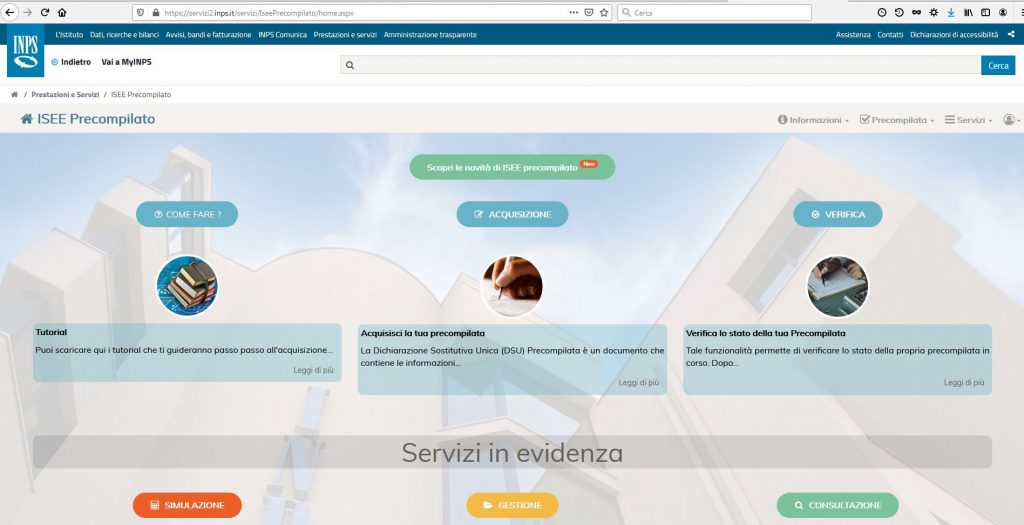Click Scopri le novità di ISEE precompilato
Viewport: 1024px width, 525px height.
tap(512, 167)
